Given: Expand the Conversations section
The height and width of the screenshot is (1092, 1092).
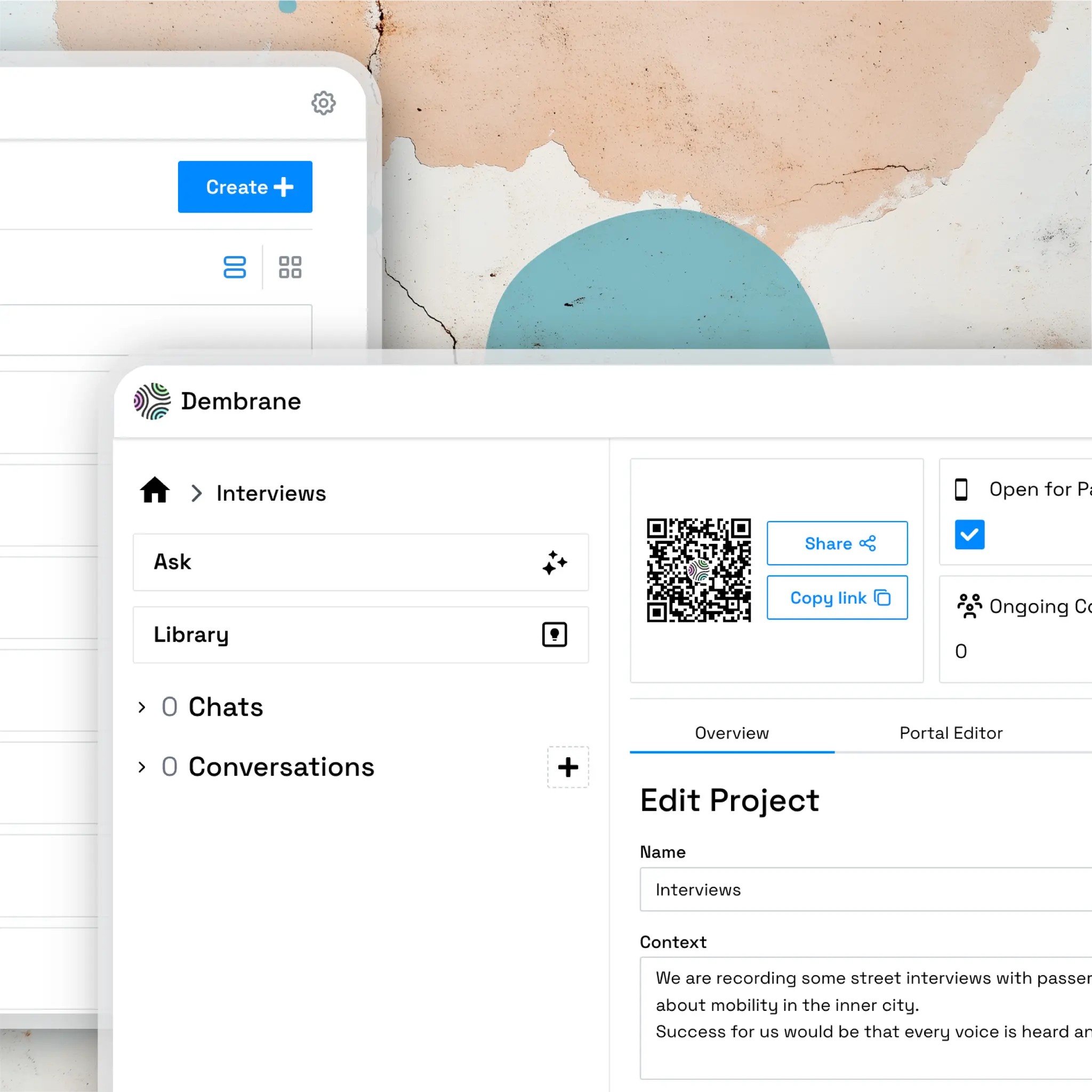Looking at the screenshot, I should [142, 767].
